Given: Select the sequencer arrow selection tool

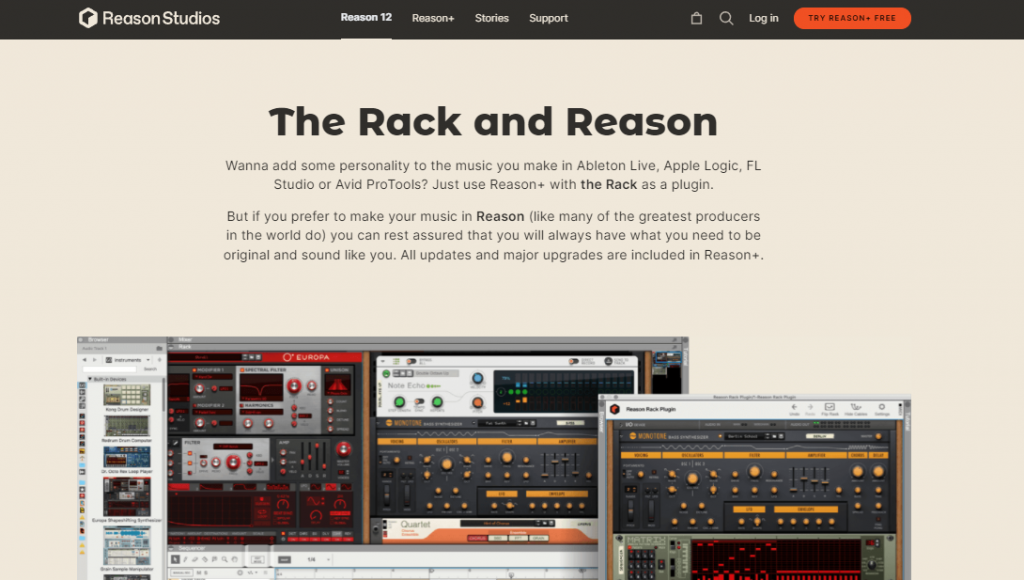Looking at the screenshot, I should coord(175,559).
